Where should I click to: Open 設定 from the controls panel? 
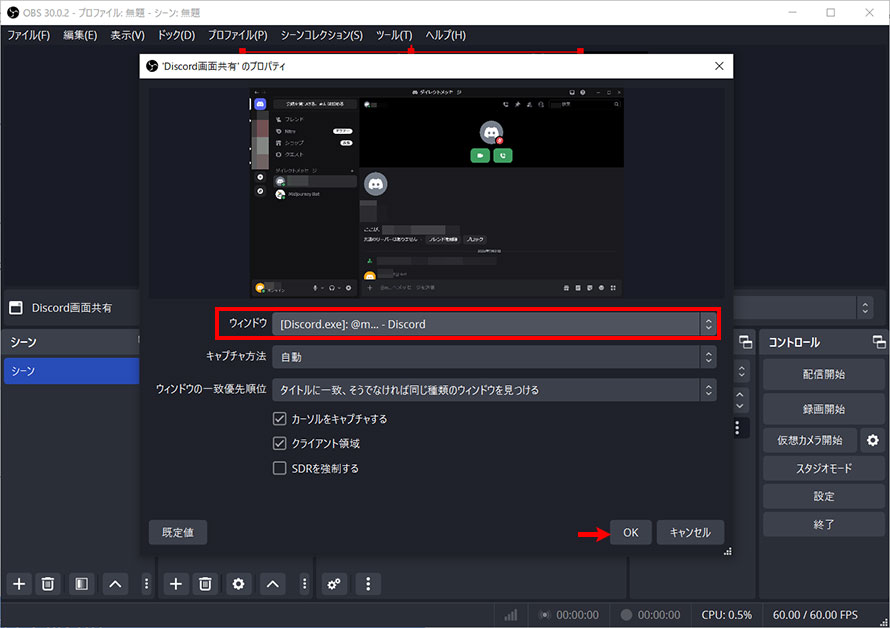823,496
